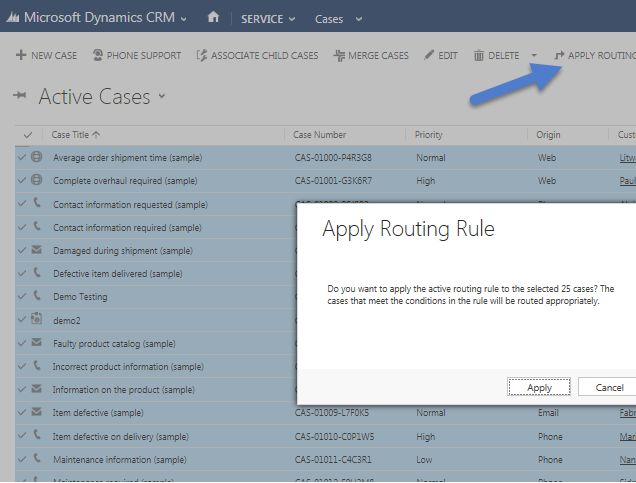Screen dimensions: 636x483
Task: Uncheck Maintenance information row
Action: click(22, 459)
